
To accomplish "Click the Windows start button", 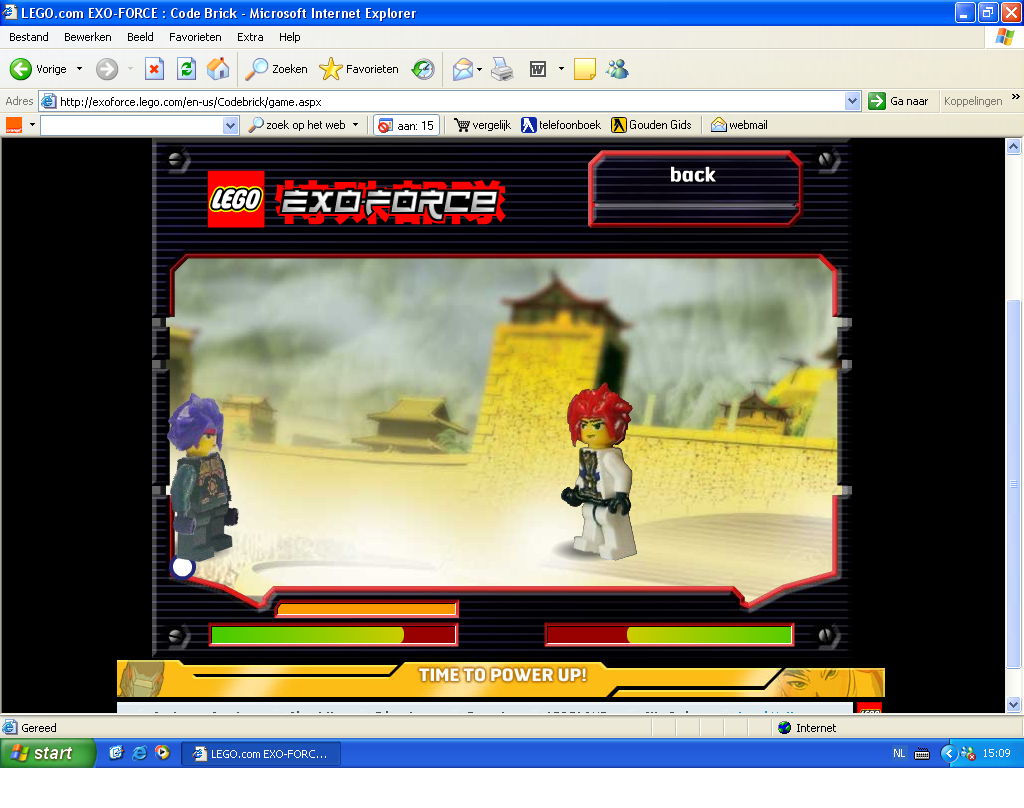I will pyautogui.click(x=47, y=753).
